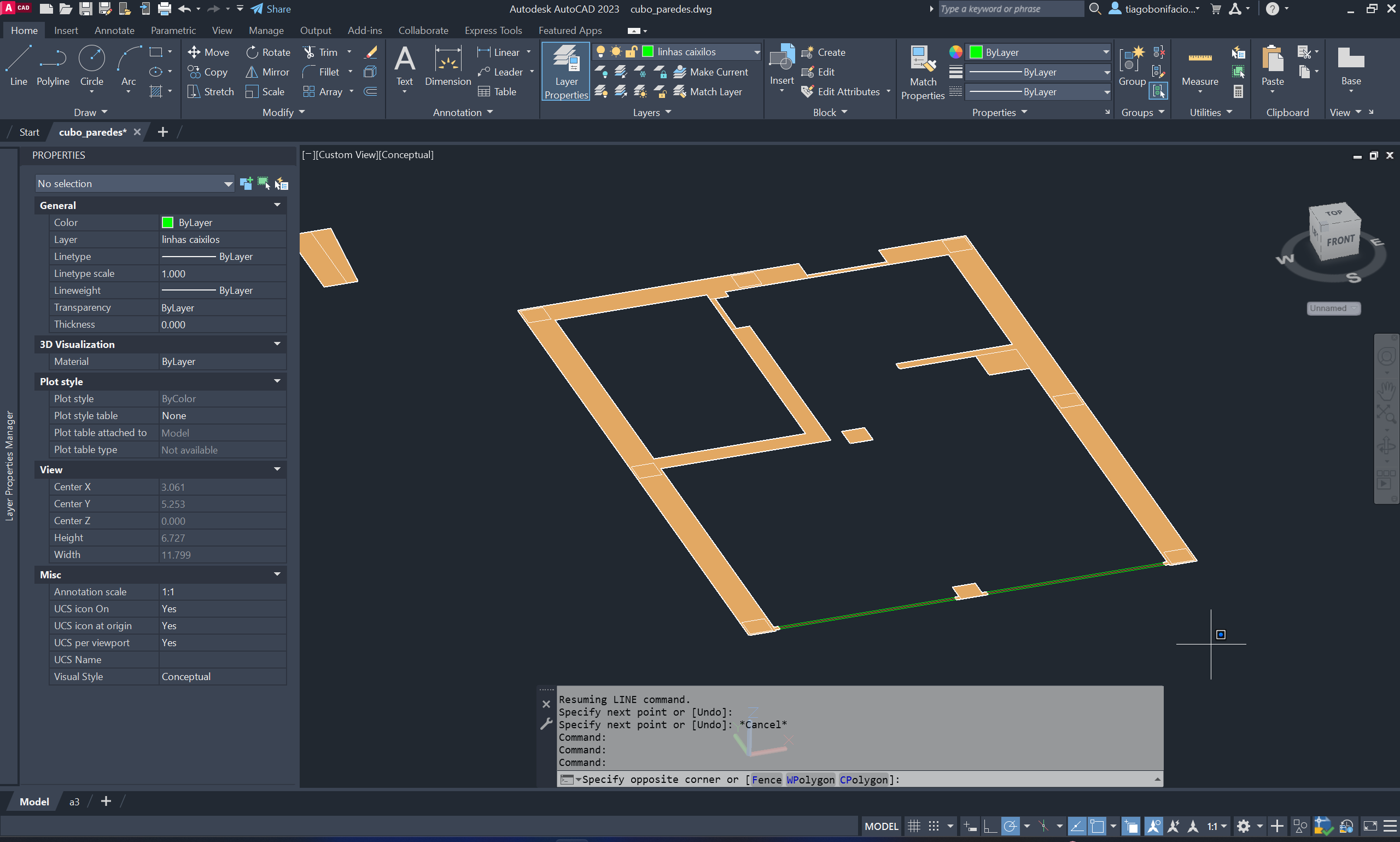Click the Trim tool icon
This screenshot has width=1400, height=842.
pyautogui.click(x=309, y=52)
